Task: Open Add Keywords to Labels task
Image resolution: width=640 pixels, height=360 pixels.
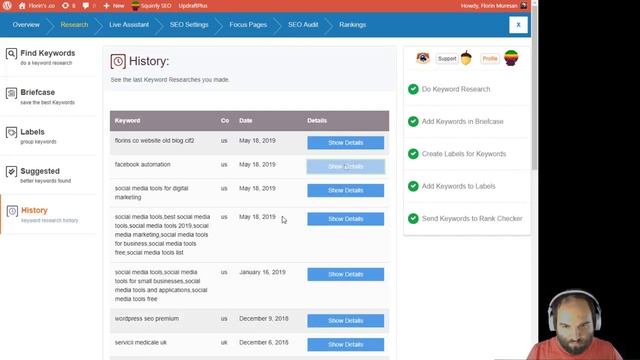Action: click(x=459, y=186)
